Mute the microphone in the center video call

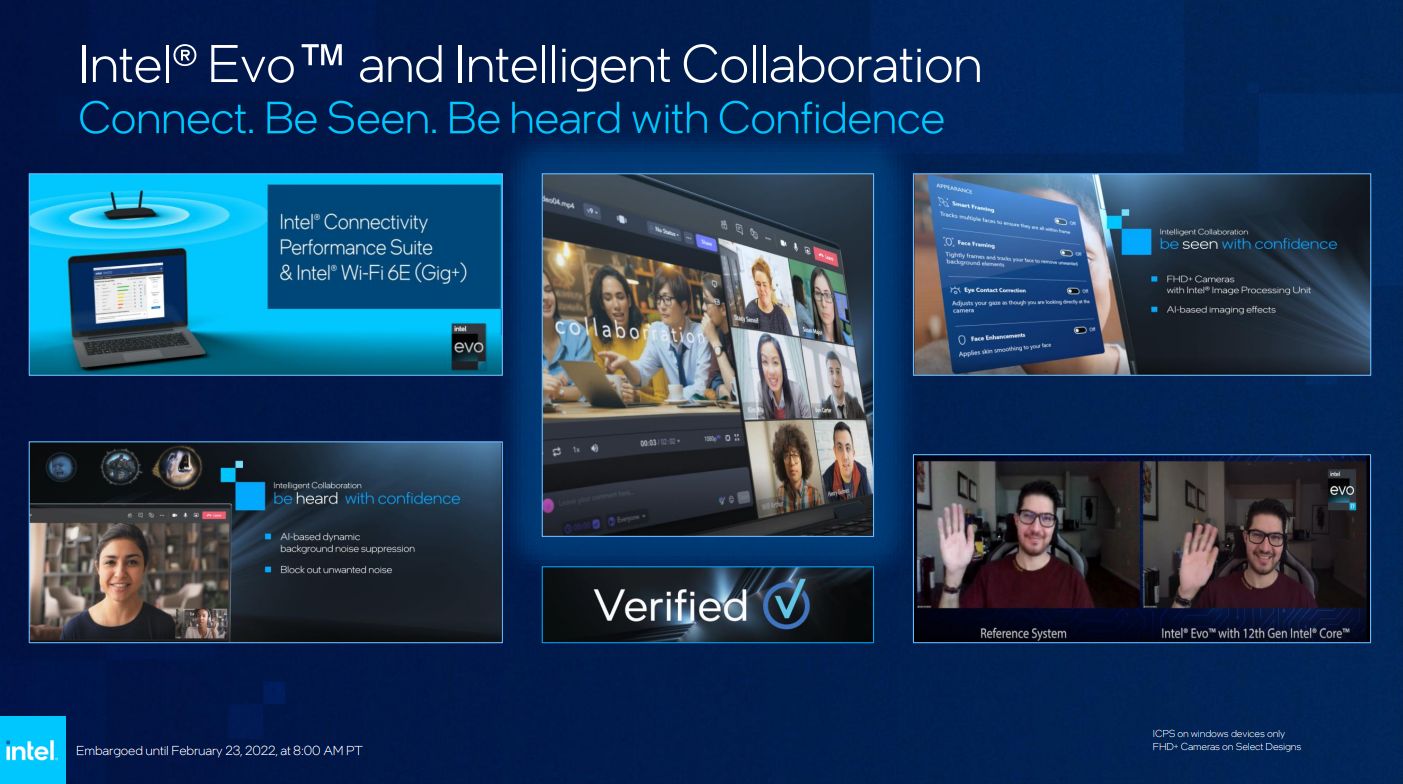(x=795, y=246)
